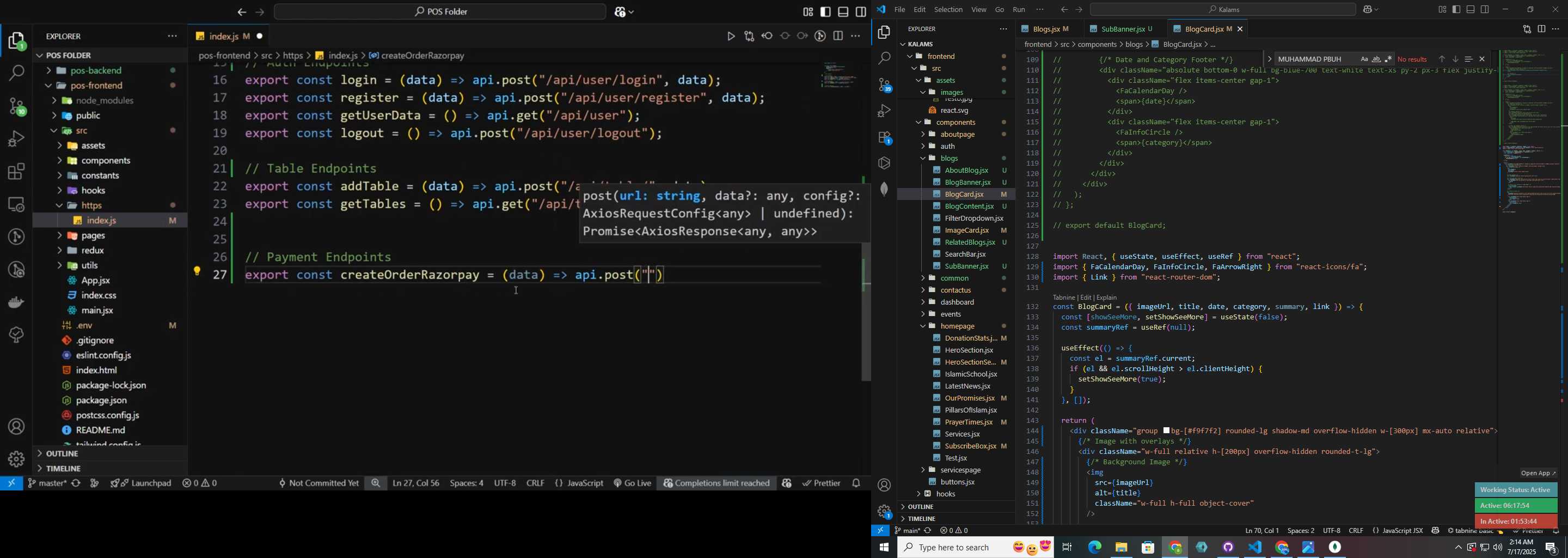The height and width of the screenshot is (558, 1568).
Task: Go to next match in find widget
Action: (x=1455, y=59)
